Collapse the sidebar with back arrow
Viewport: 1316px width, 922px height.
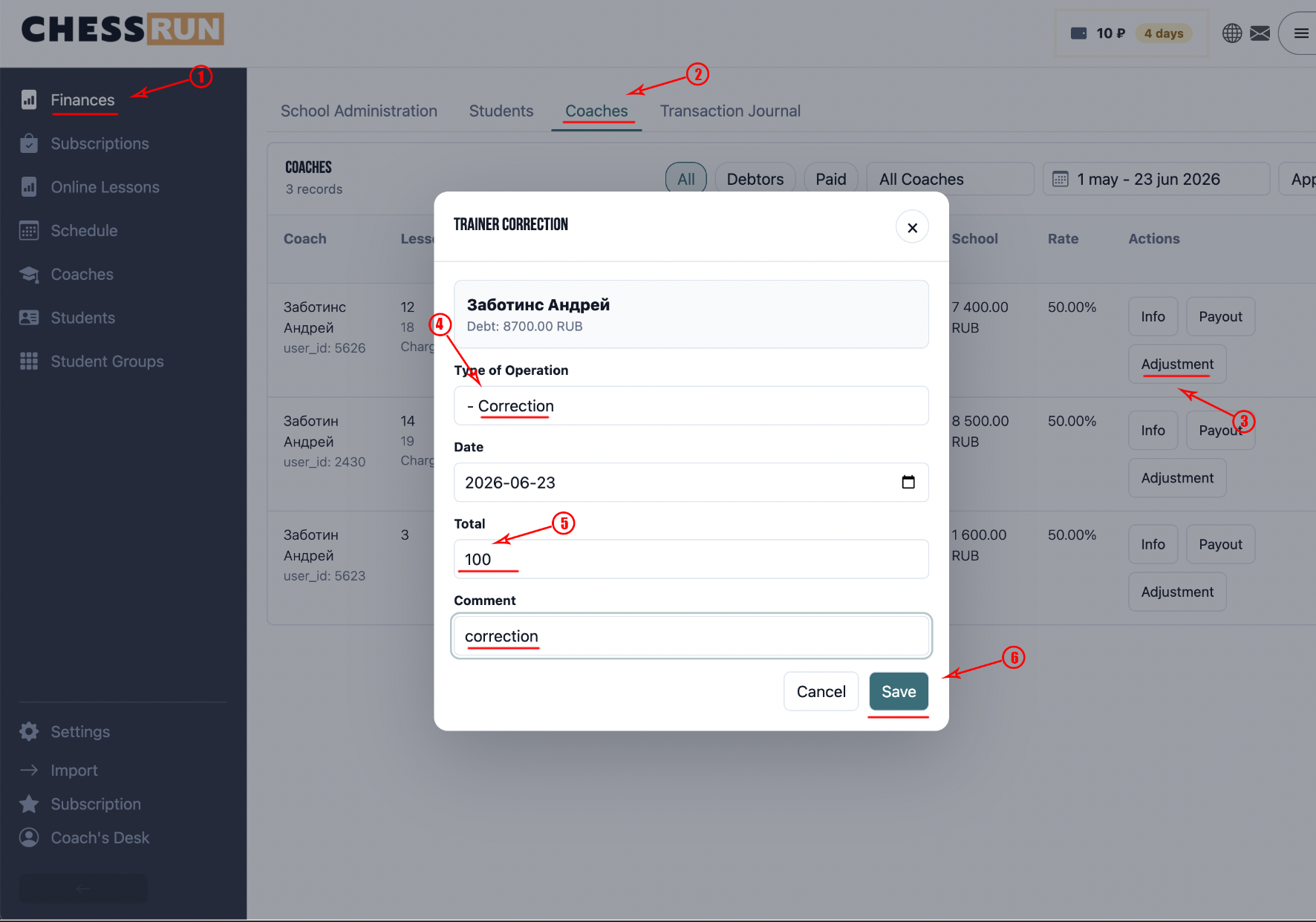83,888
